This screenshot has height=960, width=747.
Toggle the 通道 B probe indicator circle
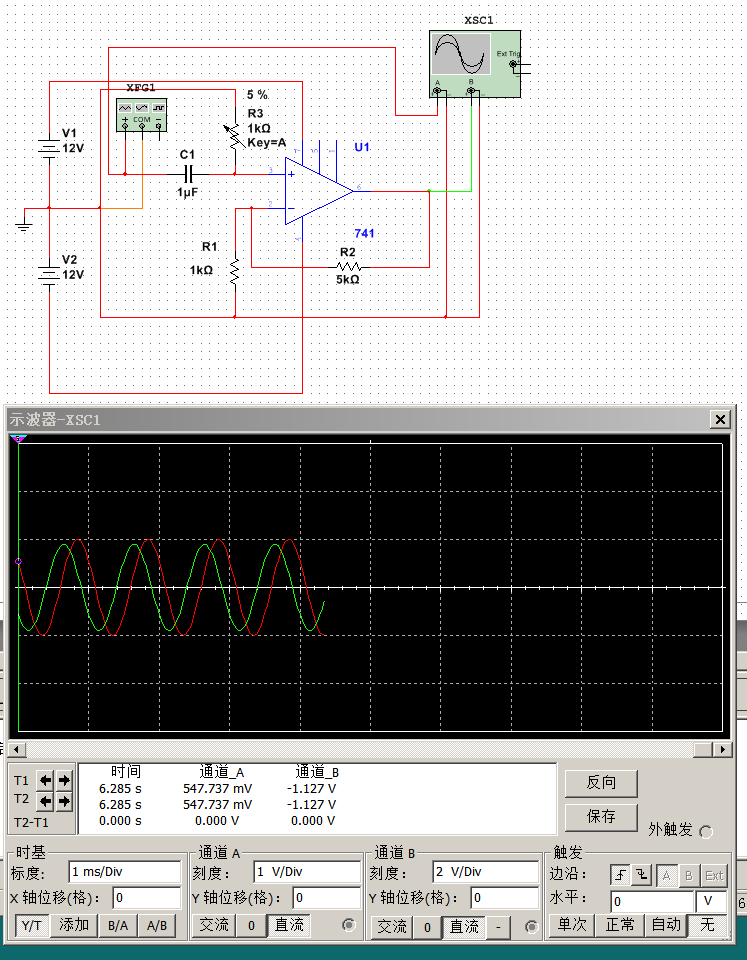531,927
